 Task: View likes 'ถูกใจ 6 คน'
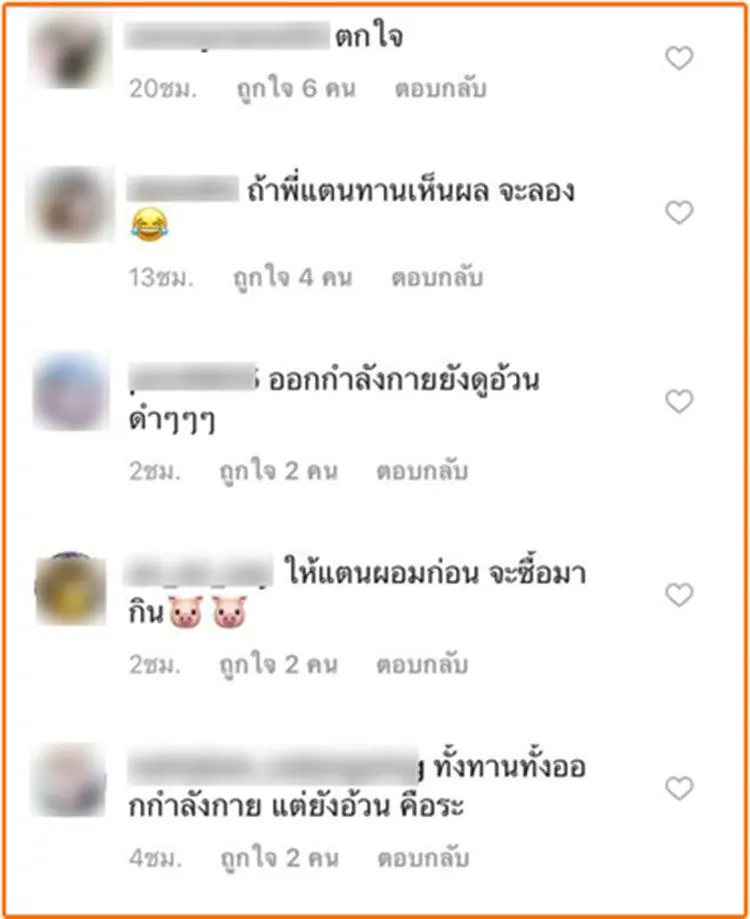[296, 89]
